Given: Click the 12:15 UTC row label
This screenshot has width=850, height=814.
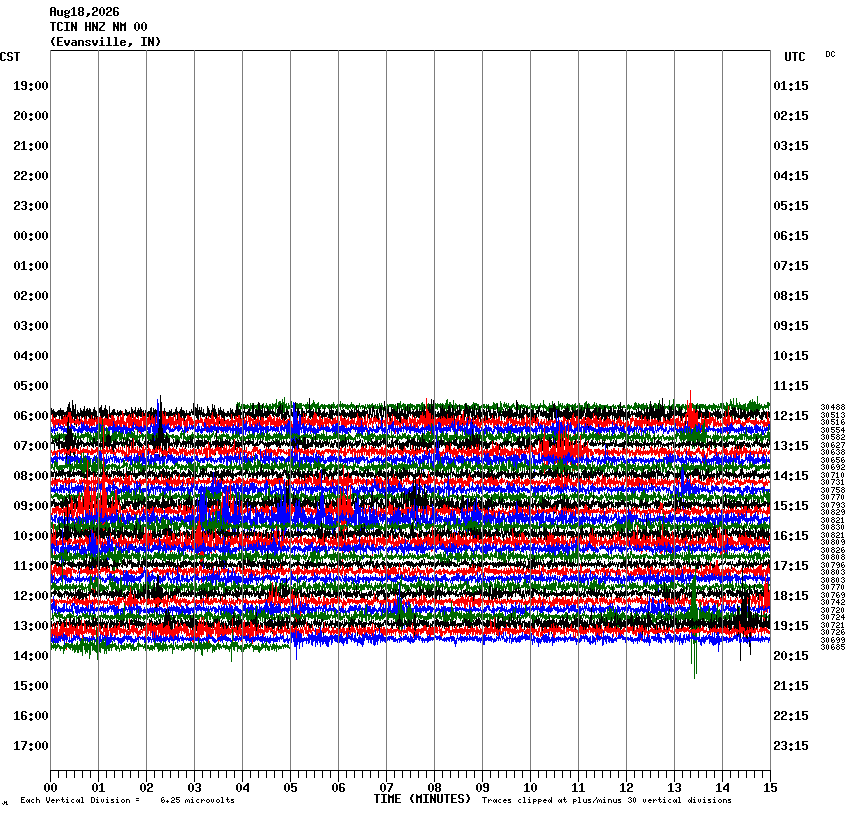Looking at the screenshot, I should tap(791, 416).
